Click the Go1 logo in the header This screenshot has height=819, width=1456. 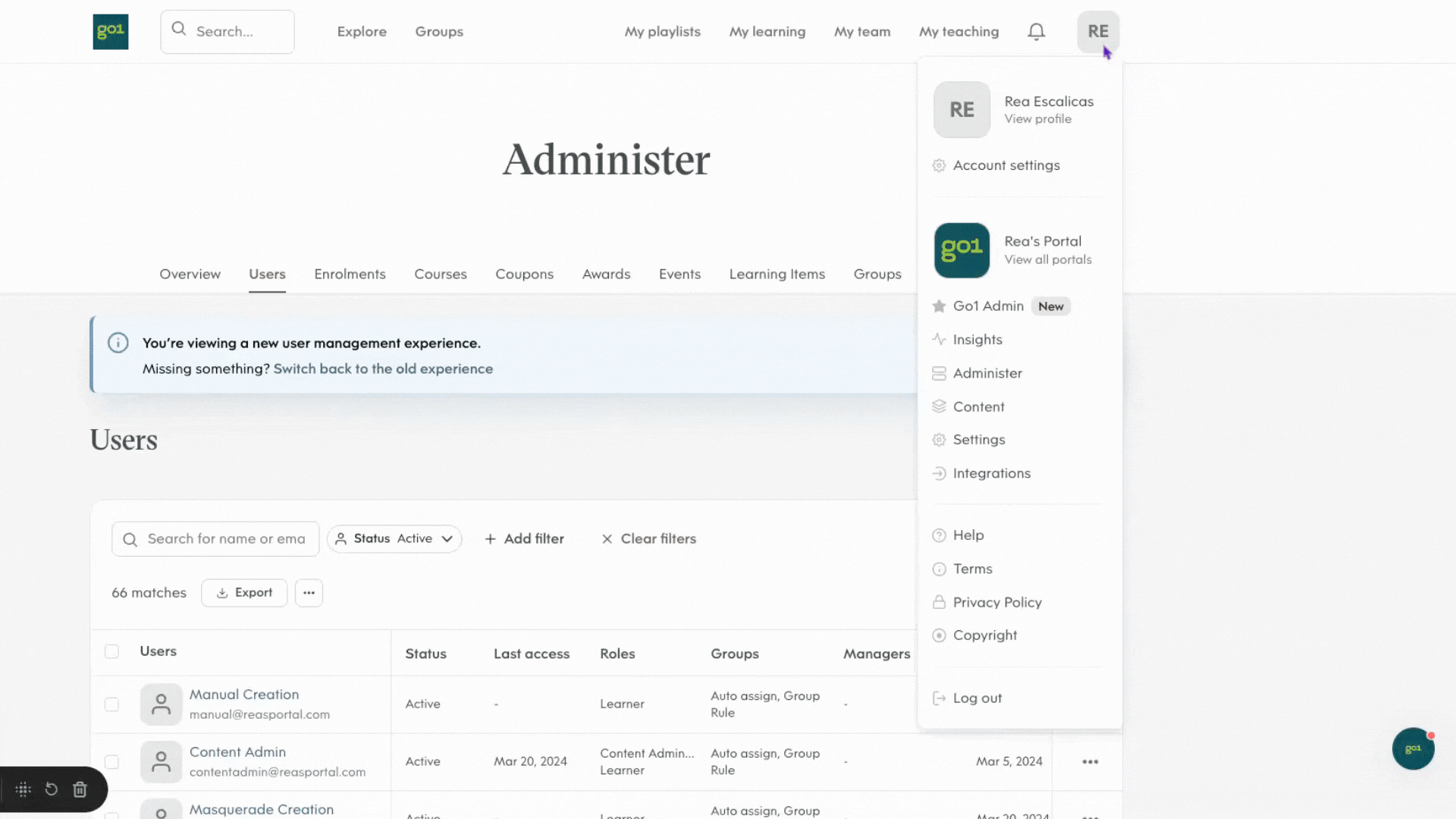pyautogui.click(x=110, y=31)
